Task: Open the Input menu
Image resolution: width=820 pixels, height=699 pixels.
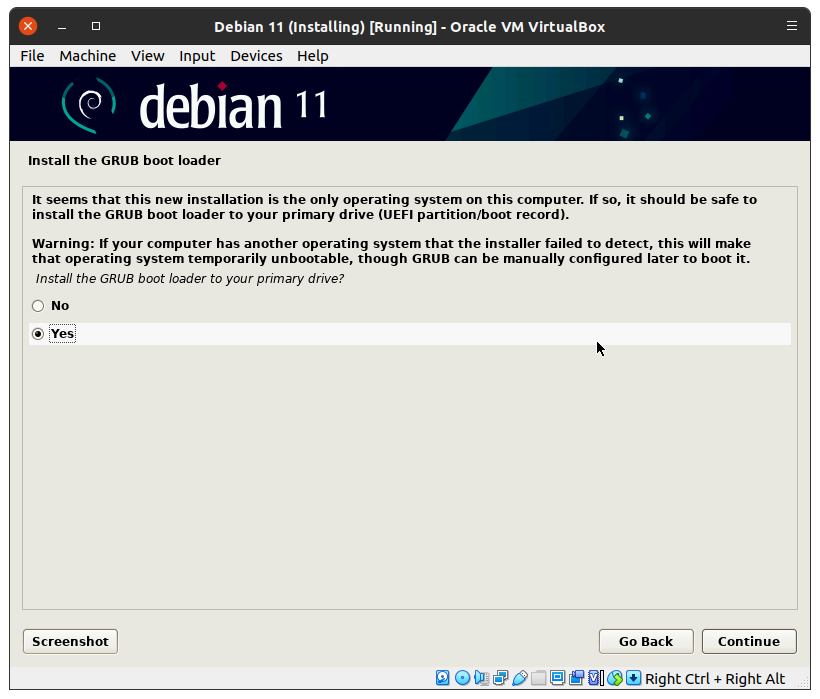Action: coord(197,56)
